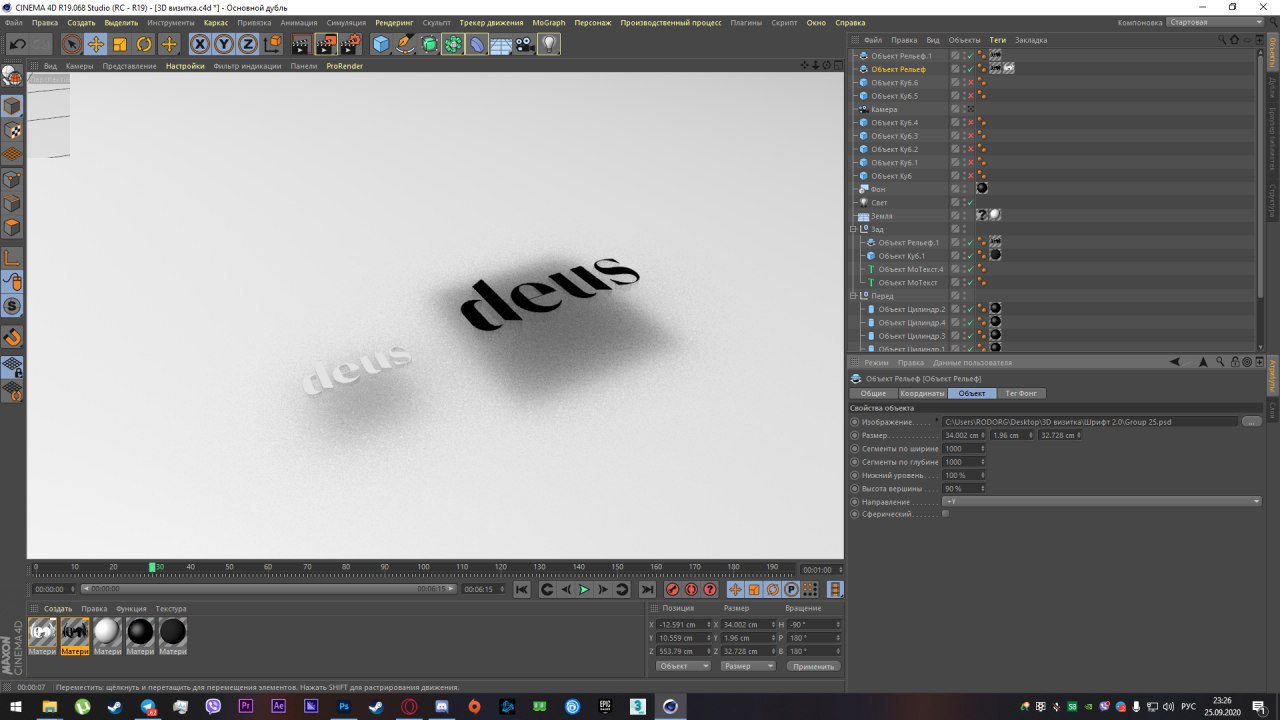Play the animation forward

point(585,590)
